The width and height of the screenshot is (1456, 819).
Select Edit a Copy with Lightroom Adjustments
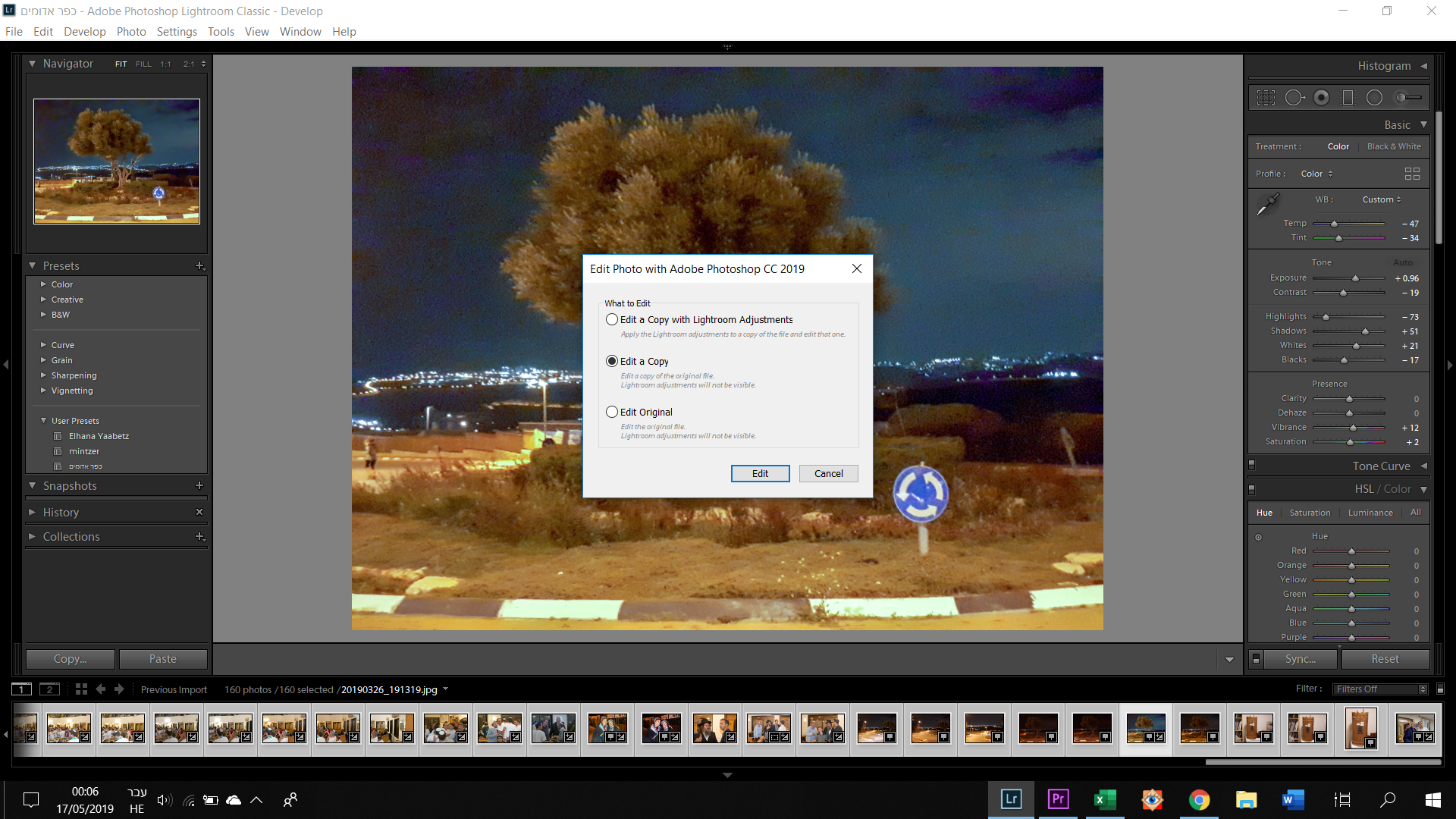tap(612, 320)
